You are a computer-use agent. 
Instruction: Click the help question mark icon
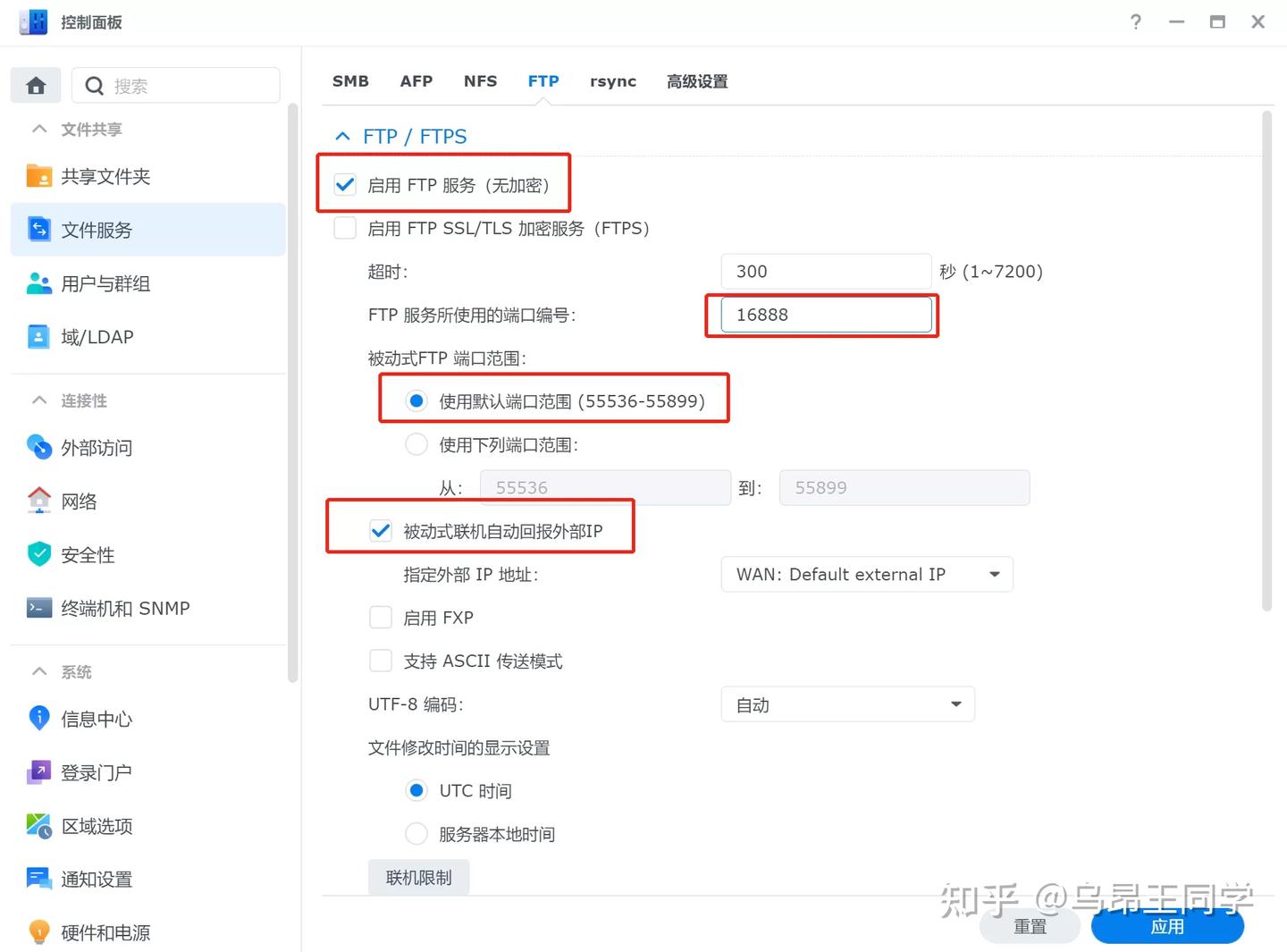(x=1135, y=22)
